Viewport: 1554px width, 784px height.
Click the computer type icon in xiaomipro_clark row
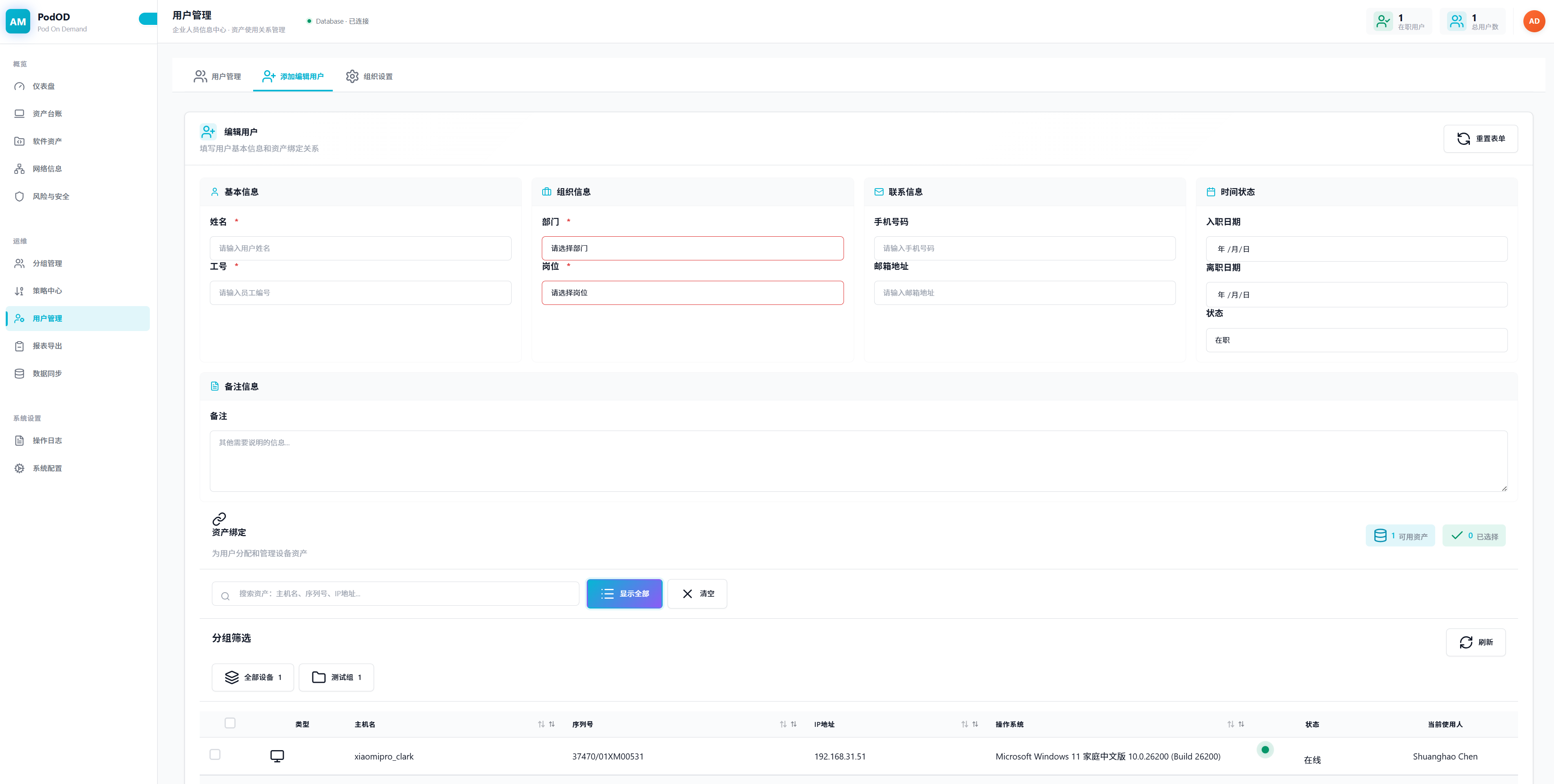(277, 756)
